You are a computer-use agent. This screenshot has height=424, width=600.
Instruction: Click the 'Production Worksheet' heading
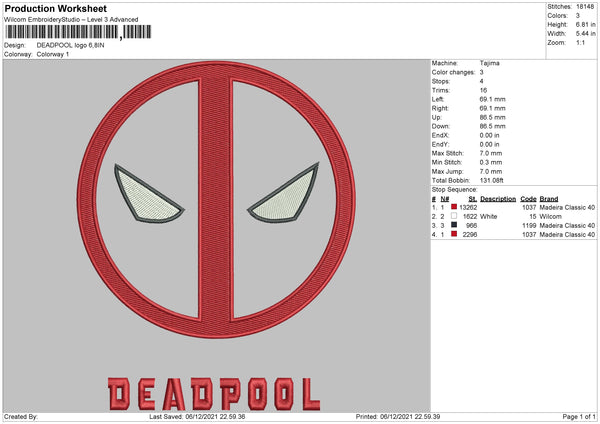click(55, 9)
